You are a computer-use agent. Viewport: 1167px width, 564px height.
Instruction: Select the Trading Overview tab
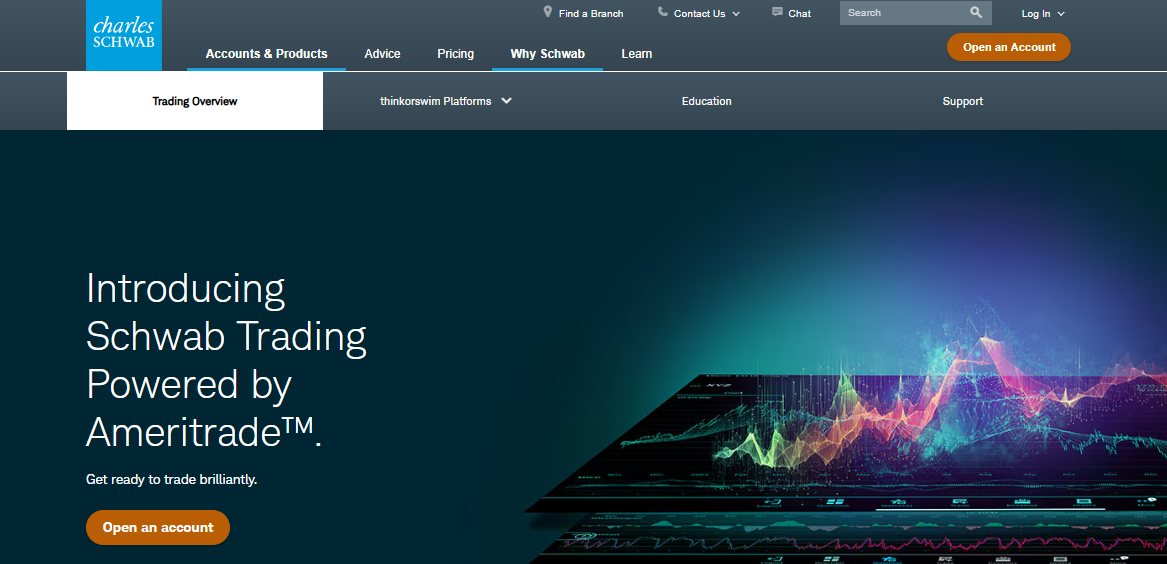195,101
